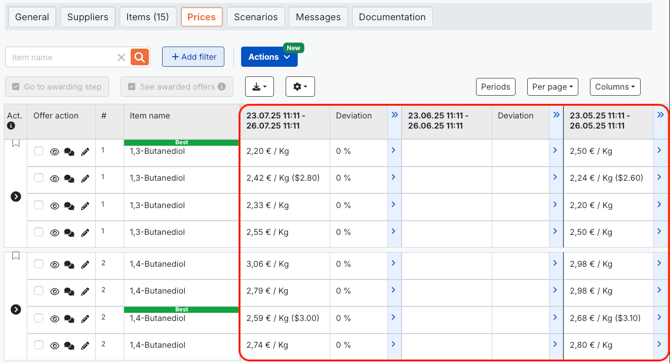
Task: View offer in the 2,42 € / Kg ($2.80) row
Action: pyautogui.click(x=54, y=179)
